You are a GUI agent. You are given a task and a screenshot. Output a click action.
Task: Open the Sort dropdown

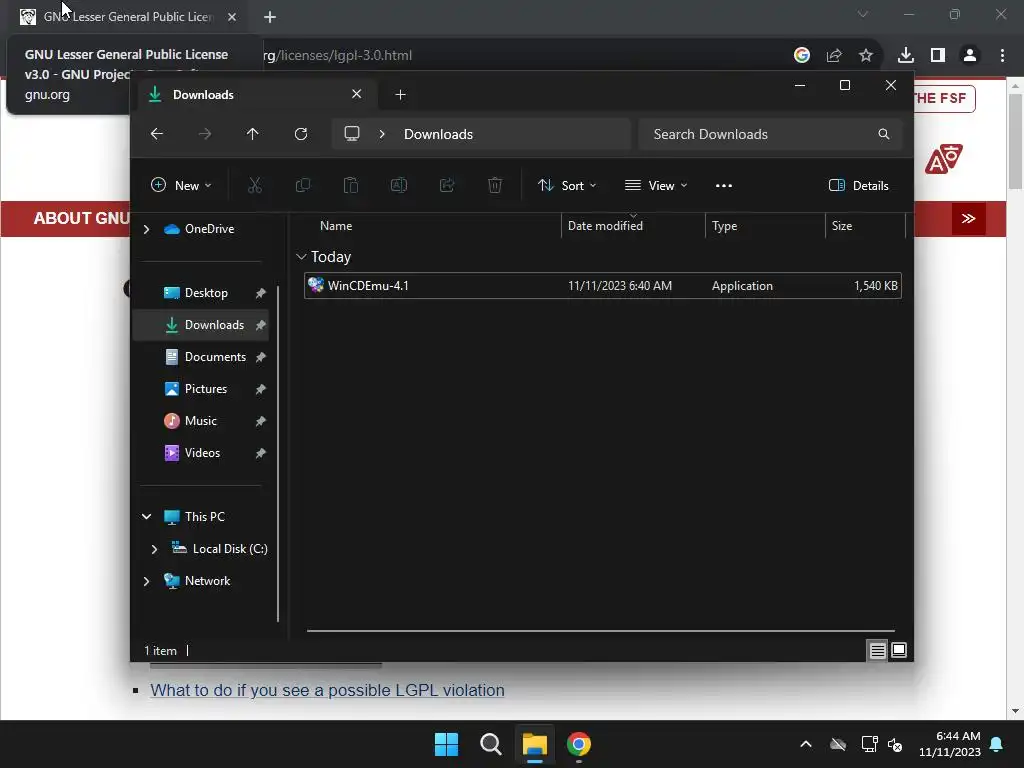[566, 185]
